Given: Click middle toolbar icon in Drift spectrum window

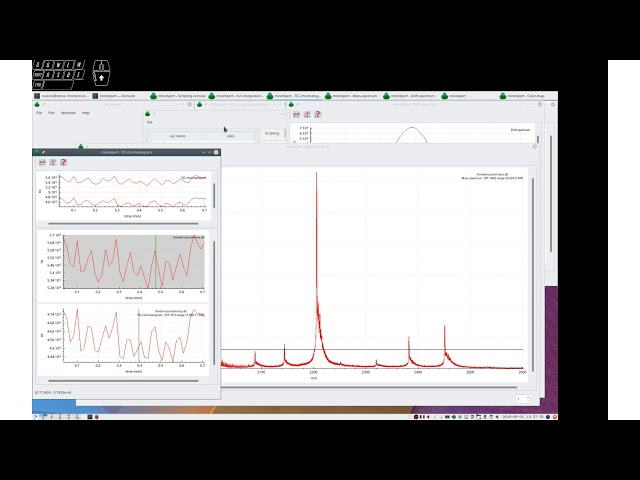Looking at the screenshot, I should [x=307, y=114].
